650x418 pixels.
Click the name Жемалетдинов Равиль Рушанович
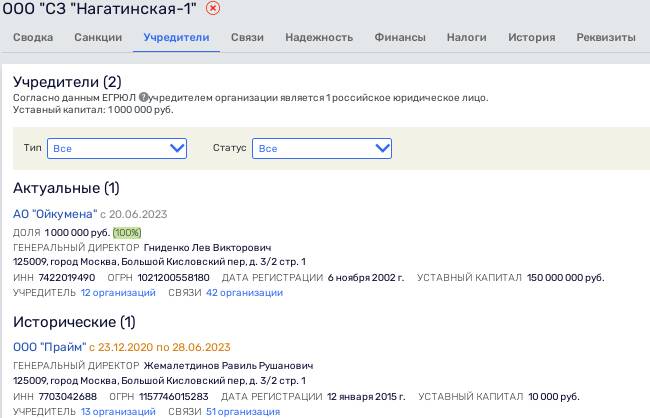228,366
